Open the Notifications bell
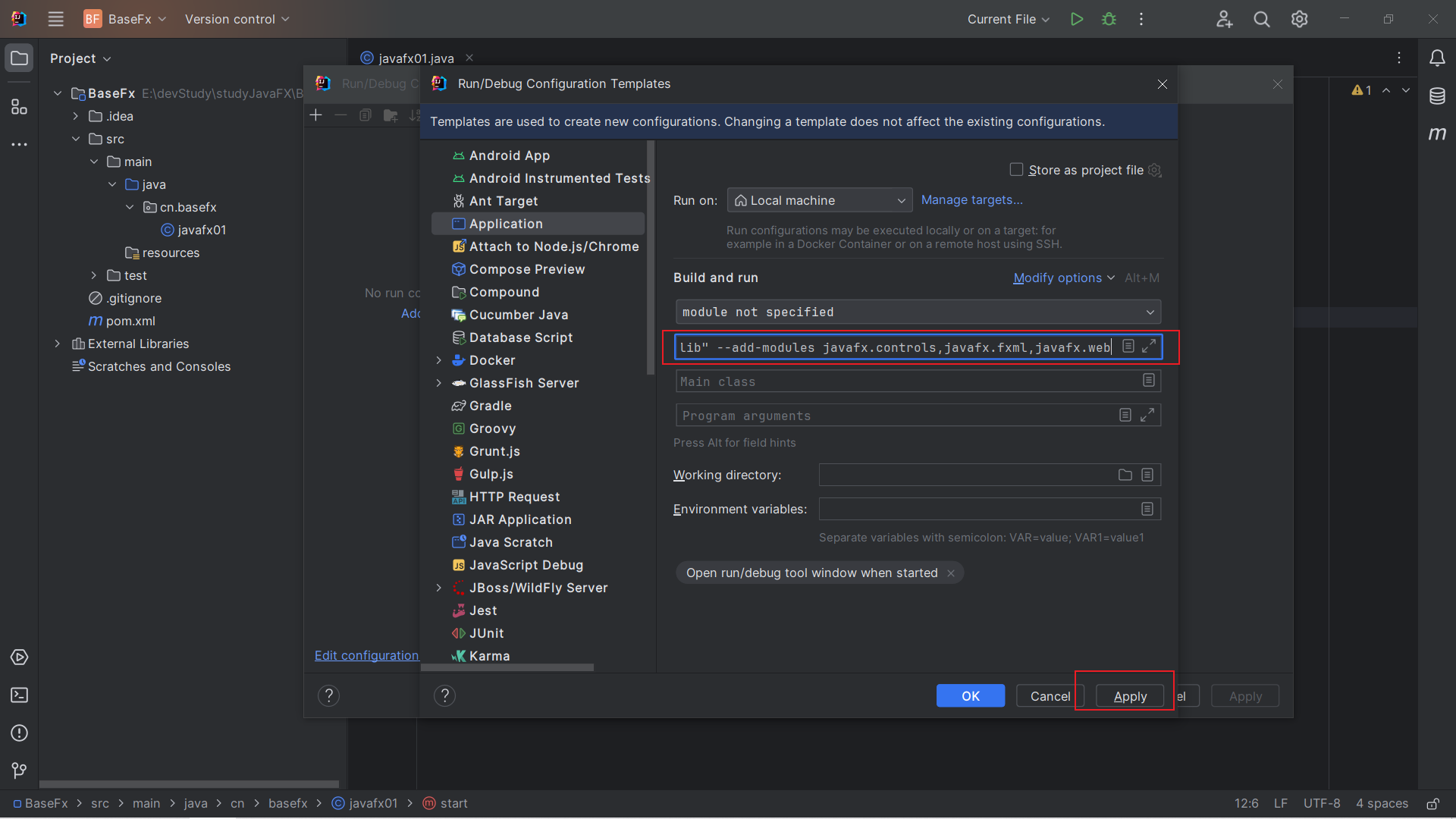This screenshot has width=1456, height=819. [1437, 58]
